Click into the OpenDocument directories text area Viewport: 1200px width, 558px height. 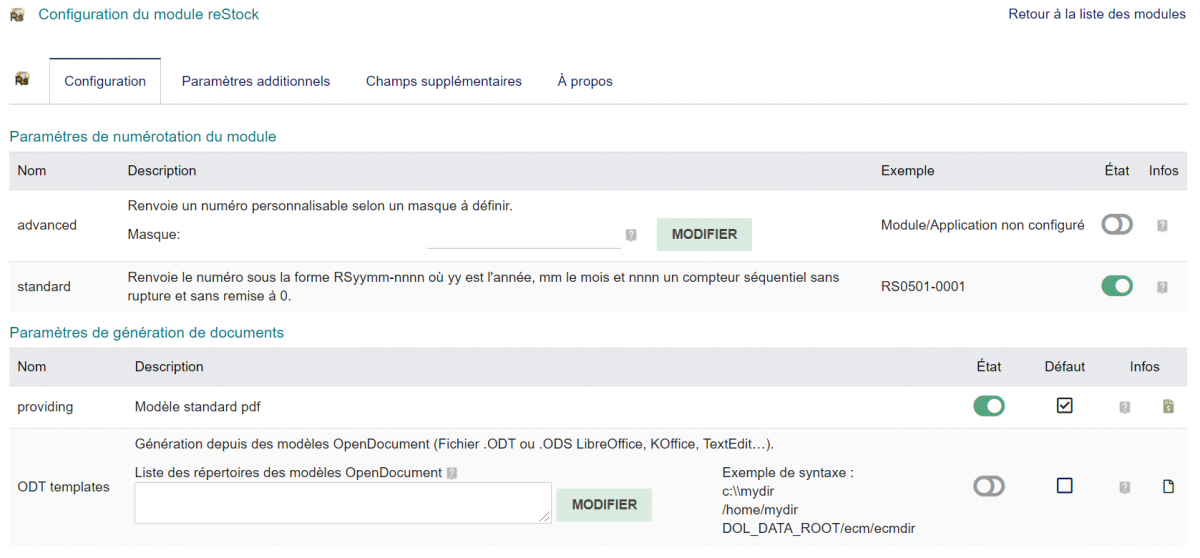(342, 502)
